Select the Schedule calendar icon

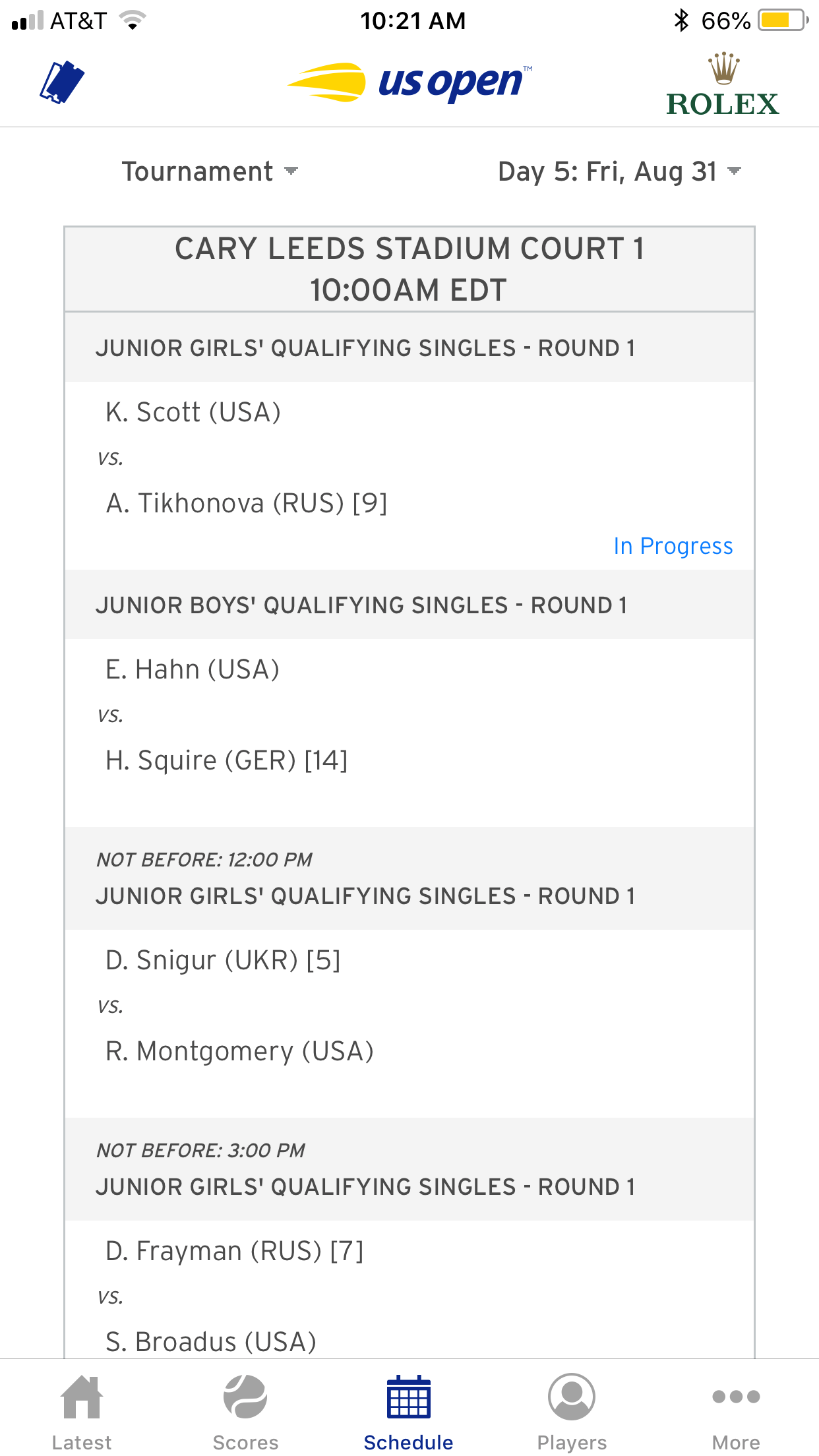click(409, 1398)
